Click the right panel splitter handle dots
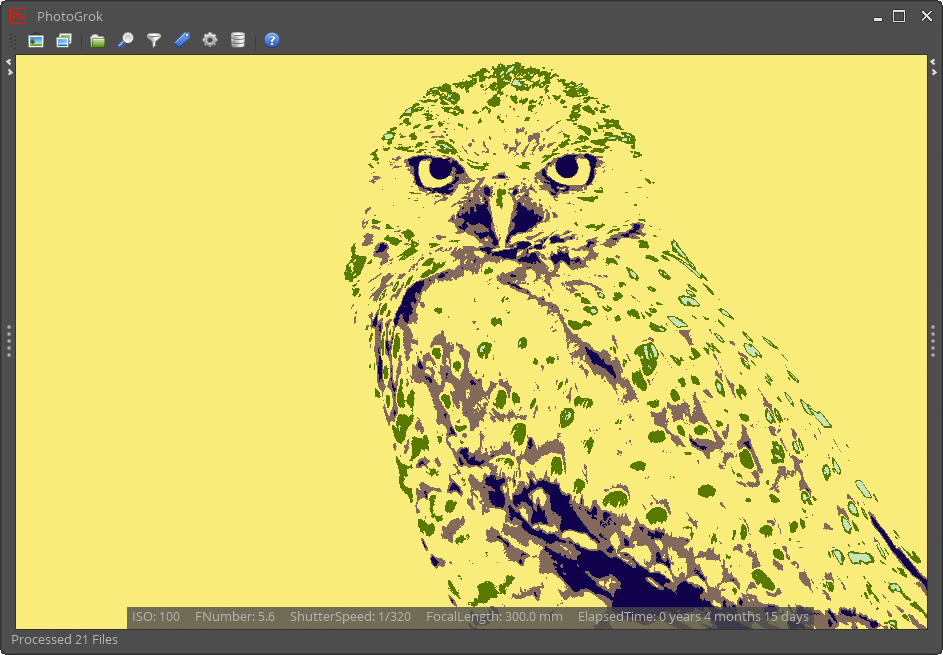Viewport: 943px width, 655px height. [x=935, y=341]
